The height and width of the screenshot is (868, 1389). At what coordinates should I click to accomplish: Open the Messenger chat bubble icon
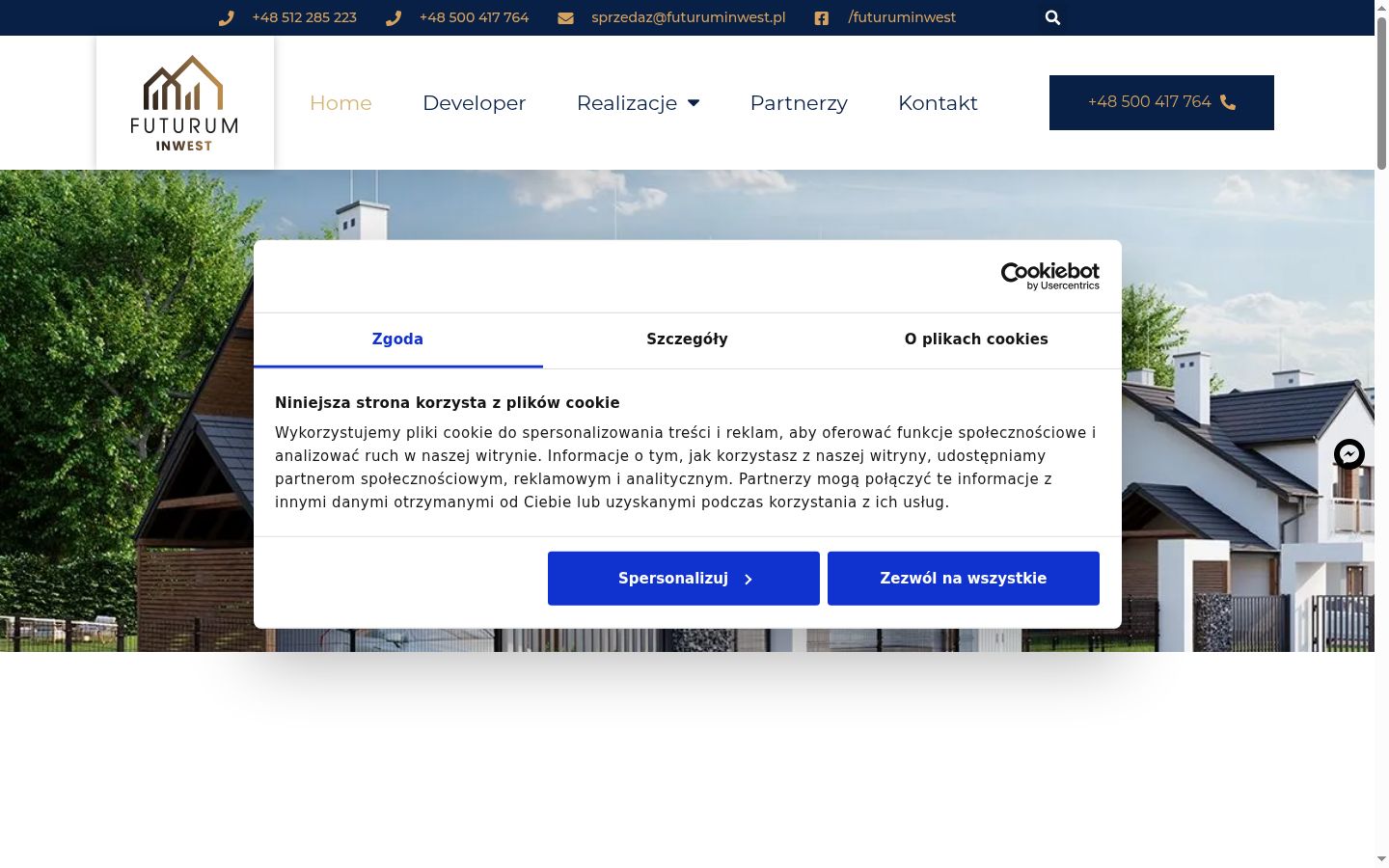(x=1349, y=454)
